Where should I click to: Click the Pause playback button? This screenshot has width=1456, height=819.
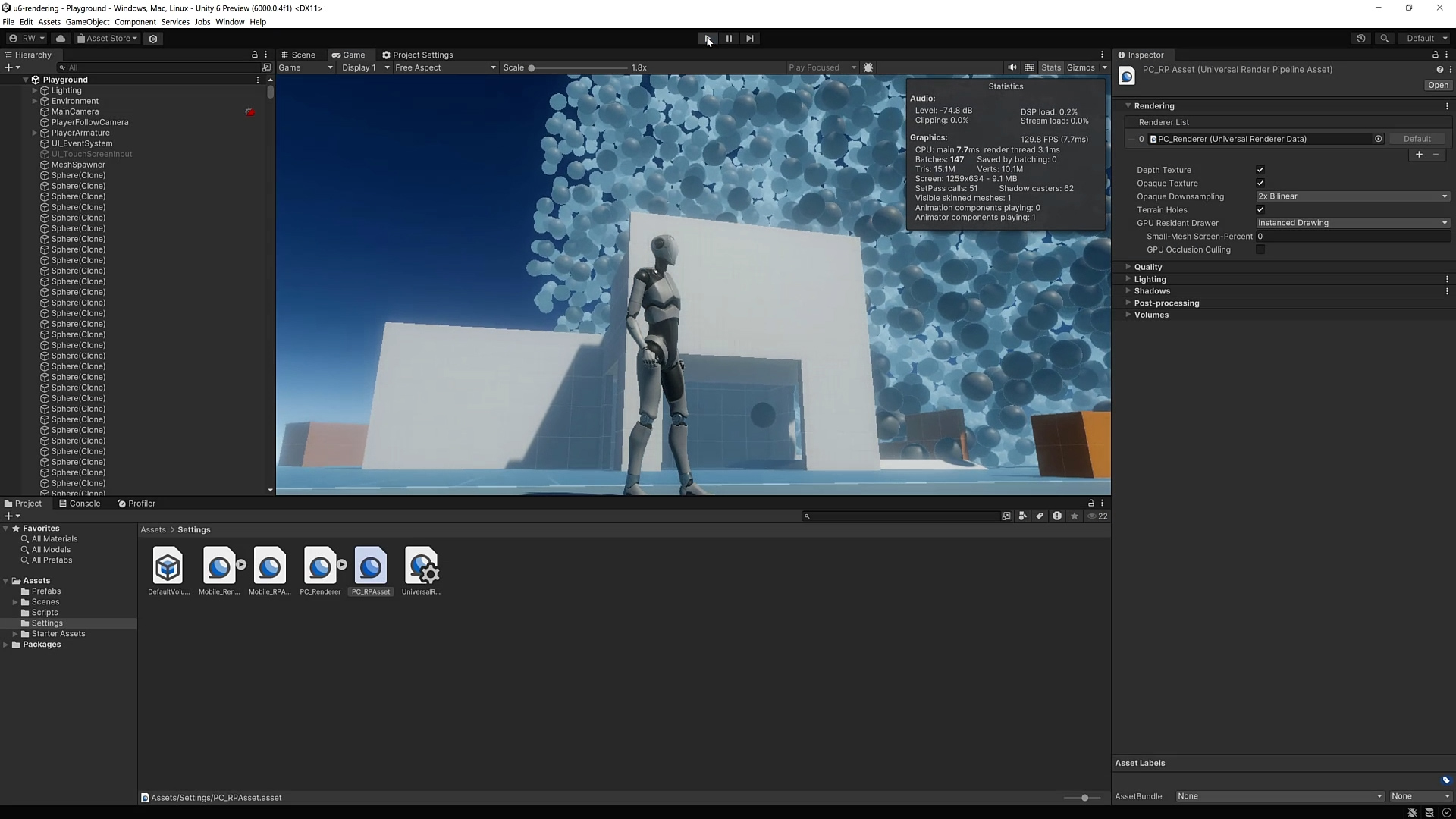point(729,39)
